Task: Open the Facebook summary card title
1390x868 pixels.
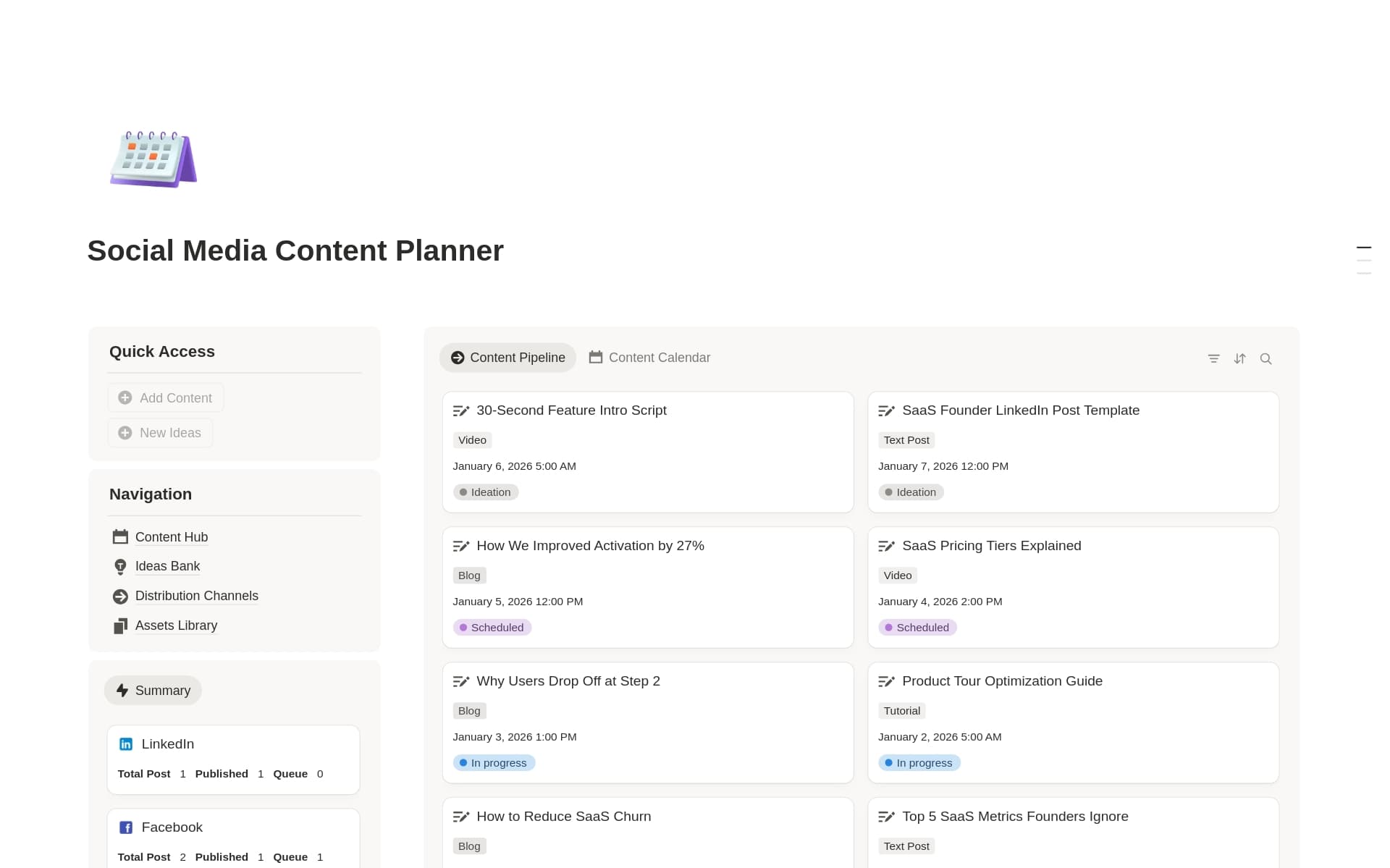Action: click(x=172, y=827)
